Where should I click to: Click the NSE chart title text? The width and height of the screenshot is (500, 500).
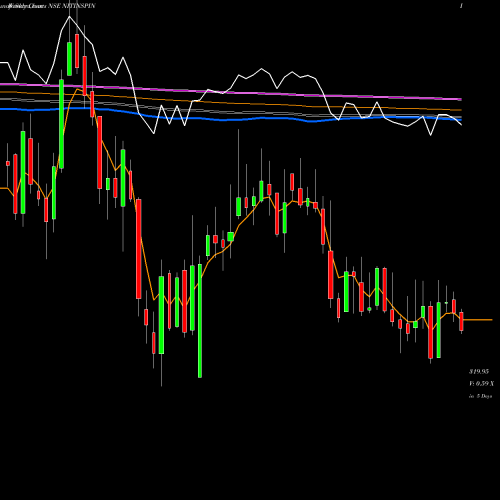click(48, 6)
